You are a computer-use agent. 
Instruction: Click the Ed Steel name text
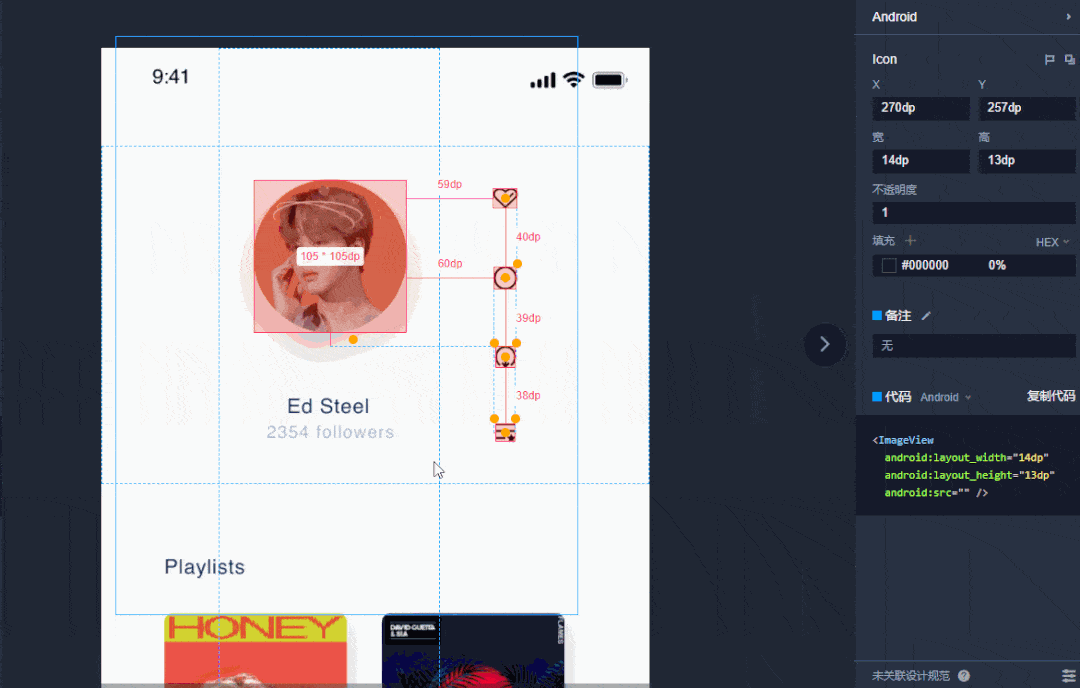[328, 406]
